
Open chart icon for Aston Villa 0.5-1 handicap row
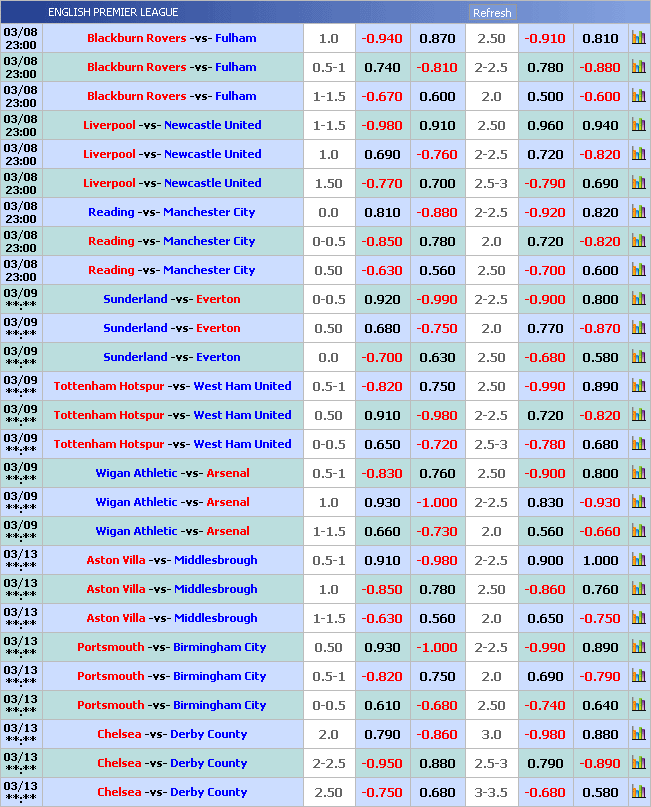pyautogui.click(x=639, y=559)
